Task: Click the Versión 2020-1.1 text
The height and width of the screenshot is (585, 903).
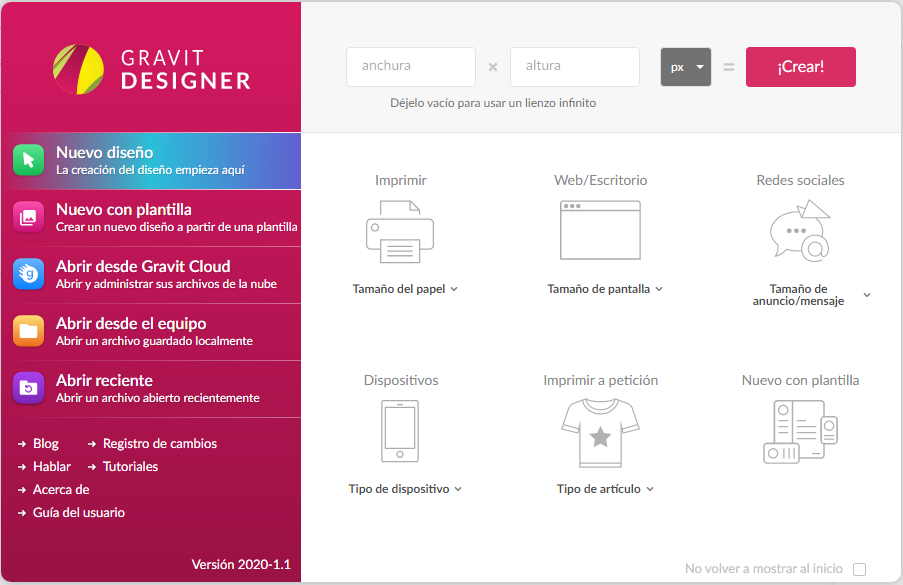Action: point(241,564)
